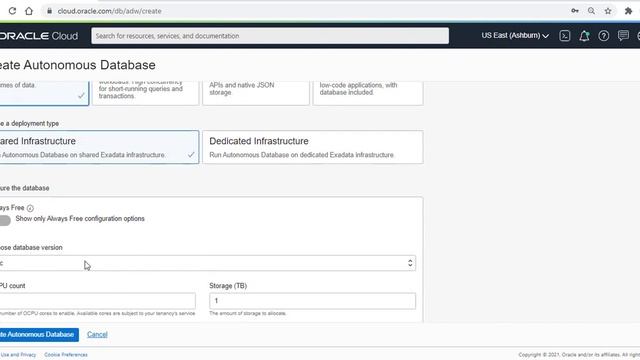The image size is (640, 360).
Task: Click the OCPU count input field
Action: (98, 301)
